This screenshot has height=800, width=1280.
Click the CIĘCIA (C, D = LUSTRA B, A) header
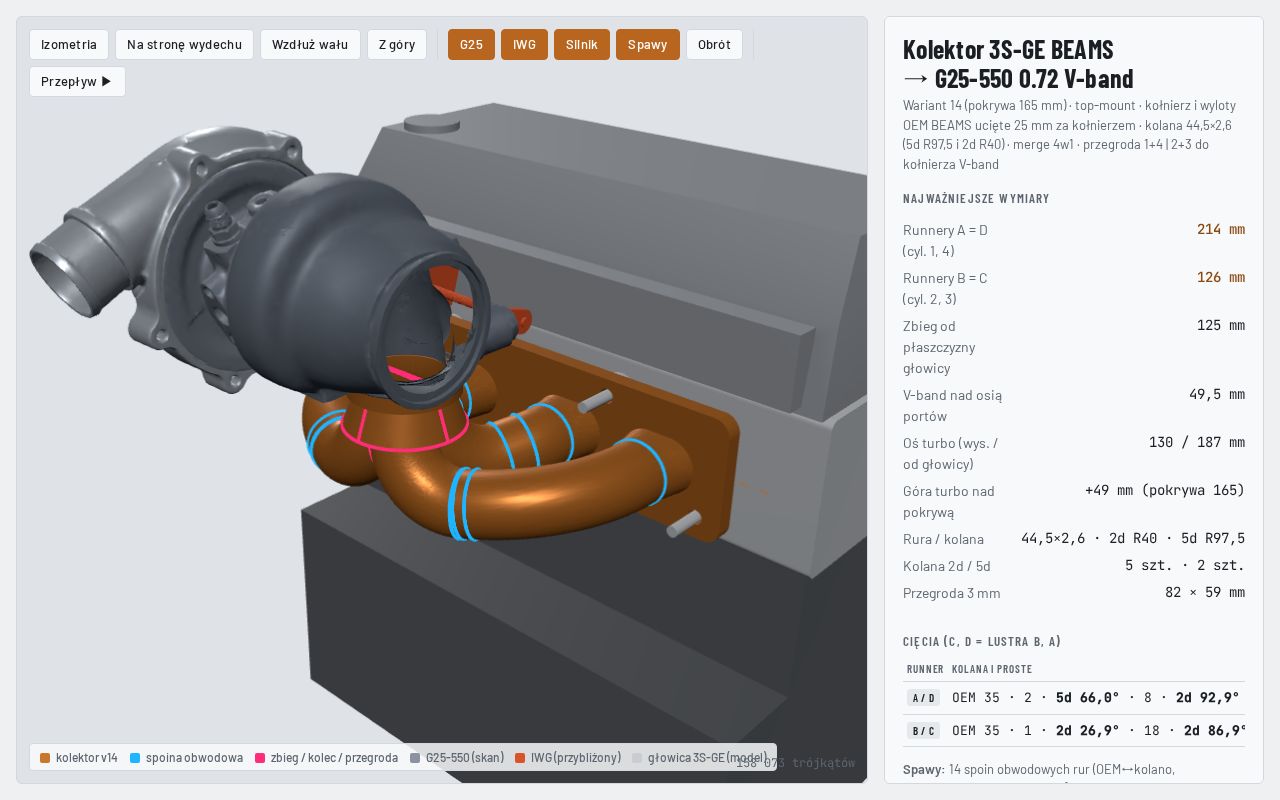982,642
